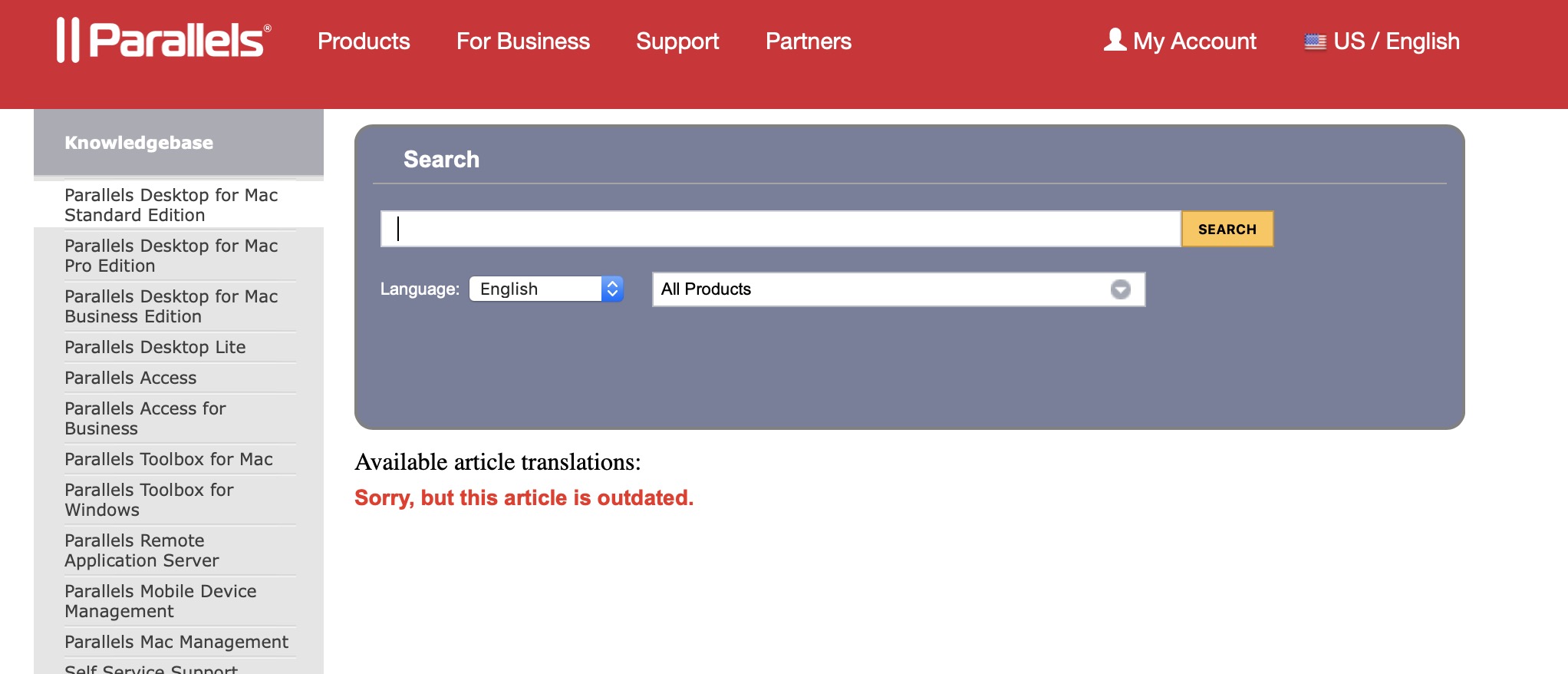The height and width of the screenshot is (674, 1568).
Task: Open the Products menu
Action: pyautogui.click(x=364, y=41)
